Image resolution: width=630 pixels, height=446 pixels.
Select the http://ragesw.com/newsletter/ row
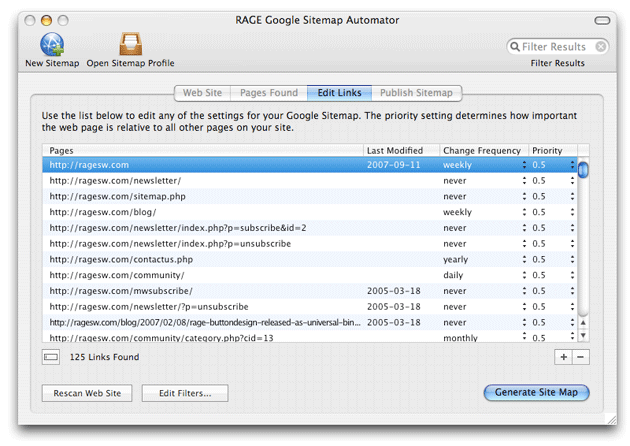[x=309, y=181]
